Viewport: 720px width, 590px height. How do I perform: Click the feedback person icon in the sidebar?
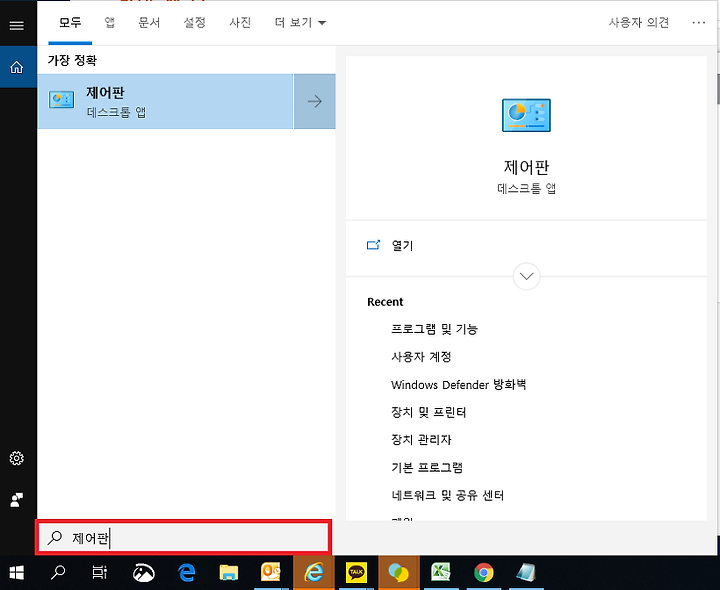click(x=17, y=500)
